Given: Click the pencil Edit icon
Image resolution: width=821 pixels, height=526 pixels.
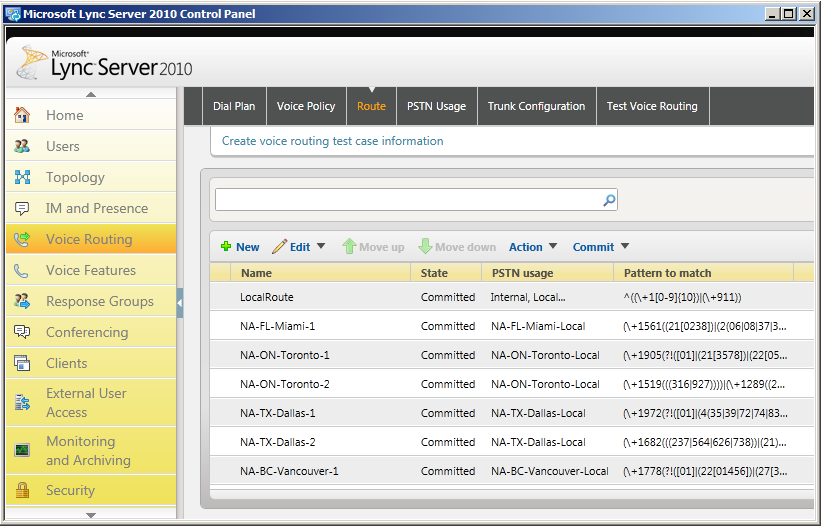Looking at the screenshot, I should click(x=279, y=247).
